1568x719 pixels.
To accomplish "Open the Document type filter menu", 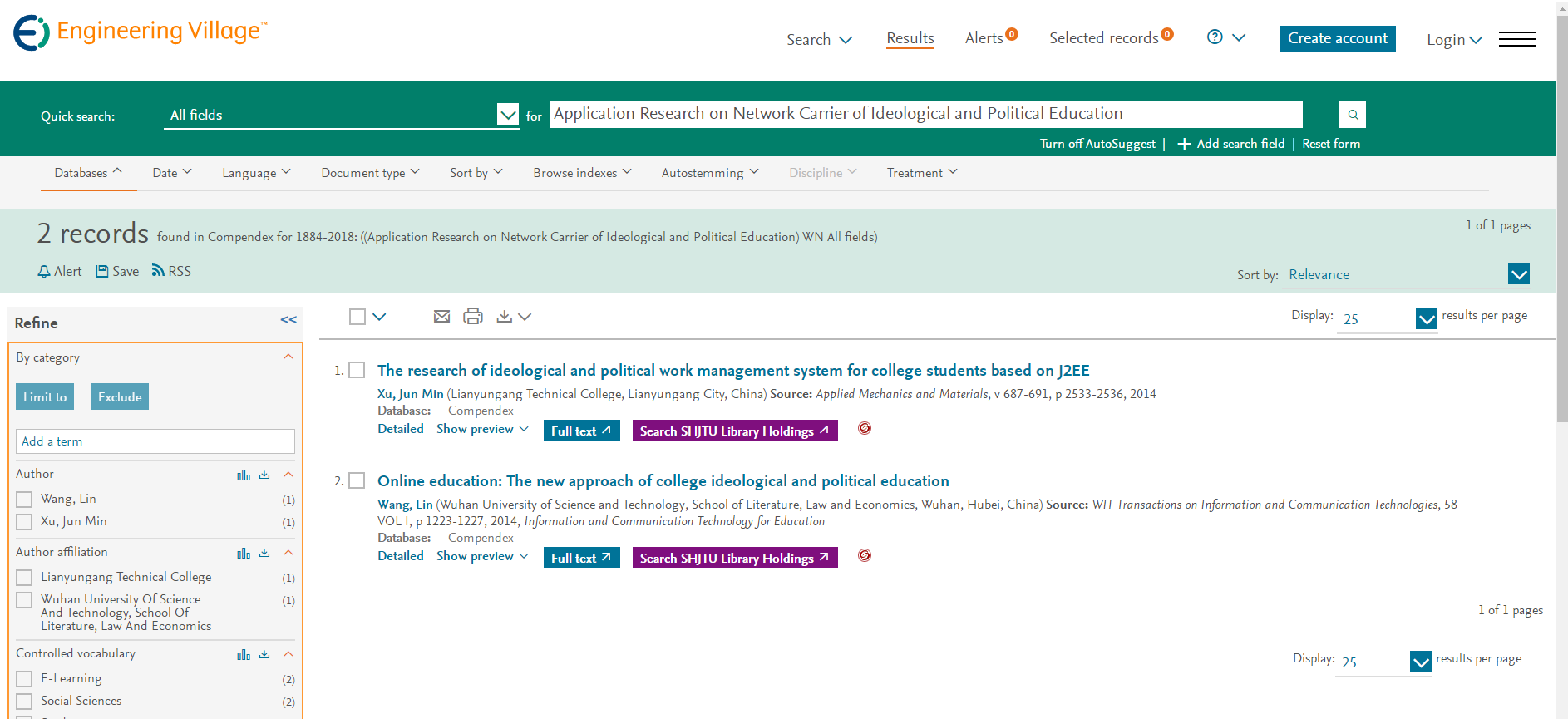I will 370,173.
